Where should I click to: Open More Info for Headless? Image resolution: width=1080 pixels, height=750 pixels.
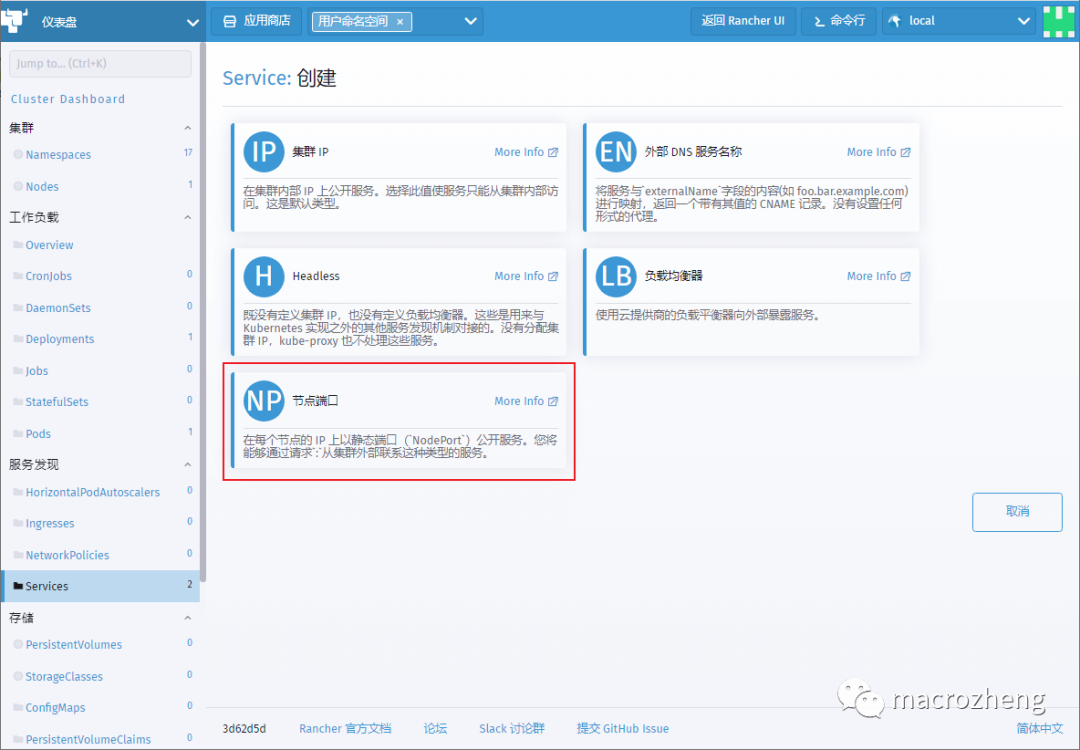point(526,276)
